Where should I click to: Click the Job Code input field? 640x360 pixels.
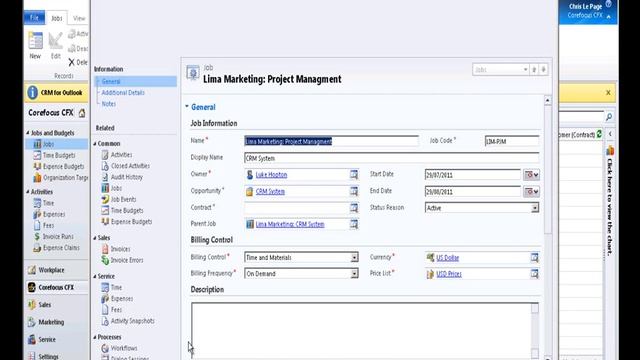[512, 141]
